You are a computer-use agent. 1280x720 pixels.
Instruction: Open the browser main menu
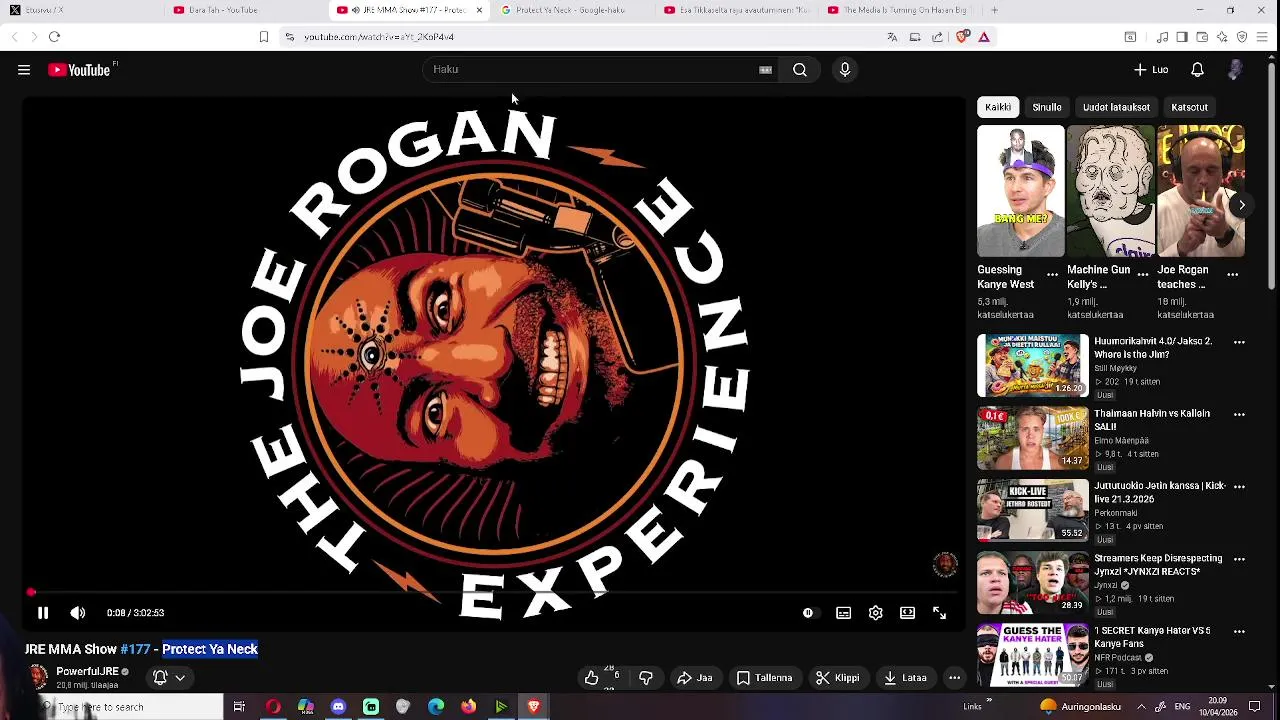point(1262,37)
